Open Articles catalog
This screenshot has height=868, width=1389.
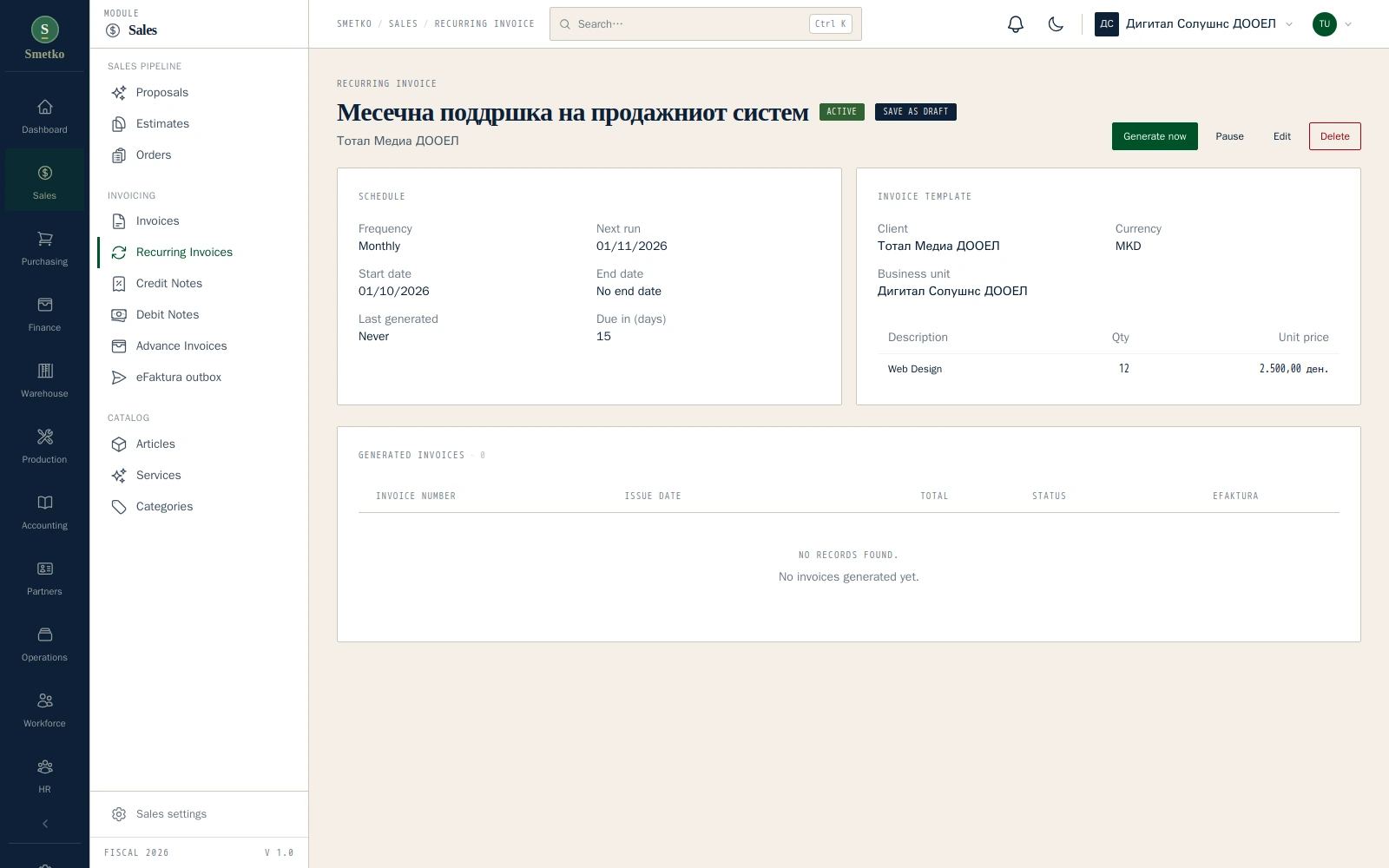[x=199, y=444]
